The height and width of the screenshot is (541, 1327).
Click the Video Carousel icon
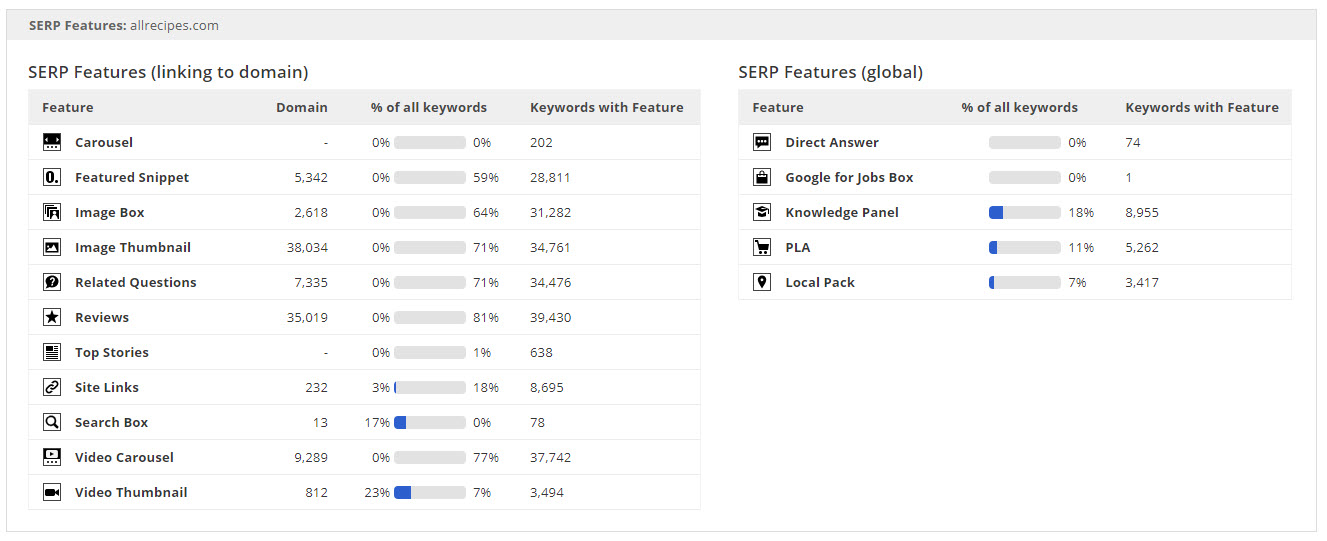[x=53, y=457]
